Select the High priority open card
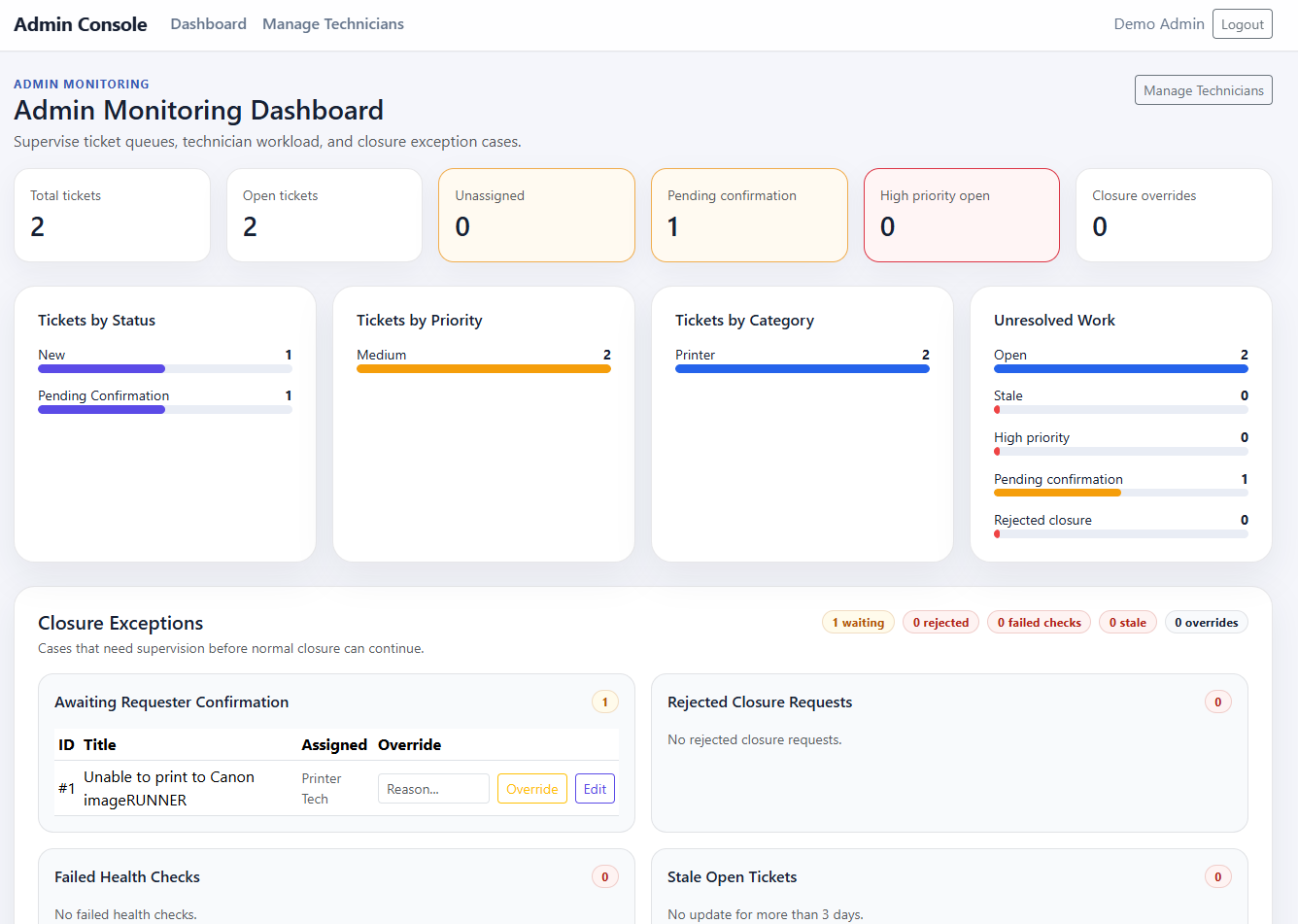 tap(962, 216)
